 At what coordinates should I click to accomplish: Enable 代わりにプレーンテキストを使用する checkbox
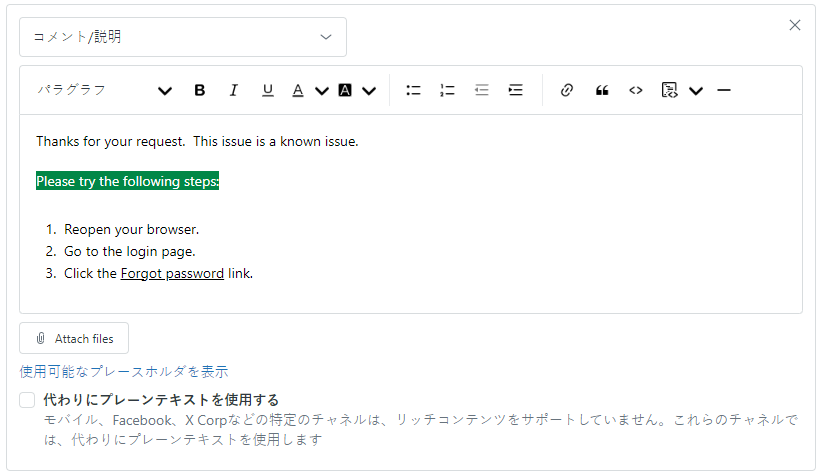click(27, 400)
